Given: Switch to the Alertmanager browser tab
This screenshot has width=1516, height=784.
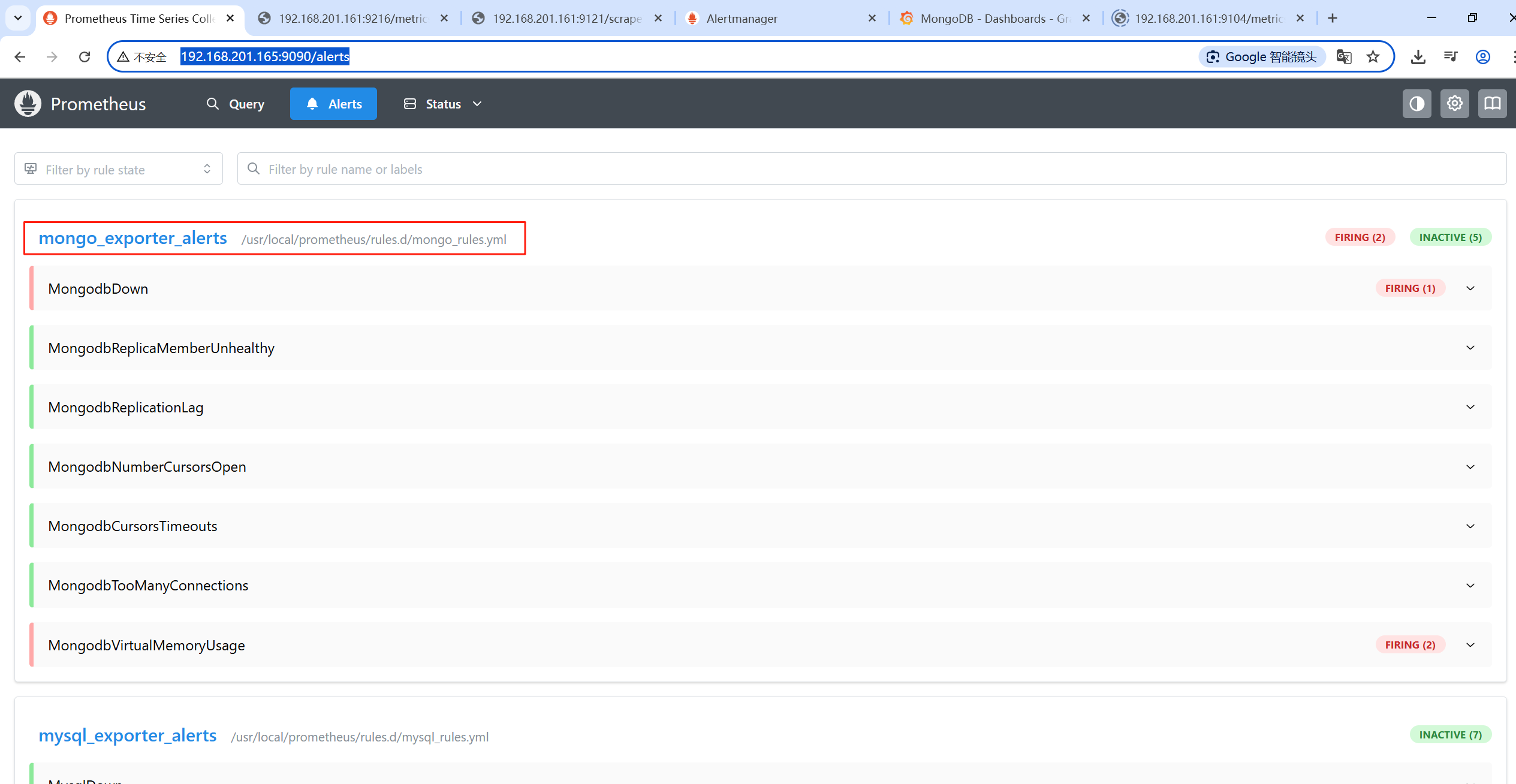Looking at the screenshot, I should pos(742,19).
